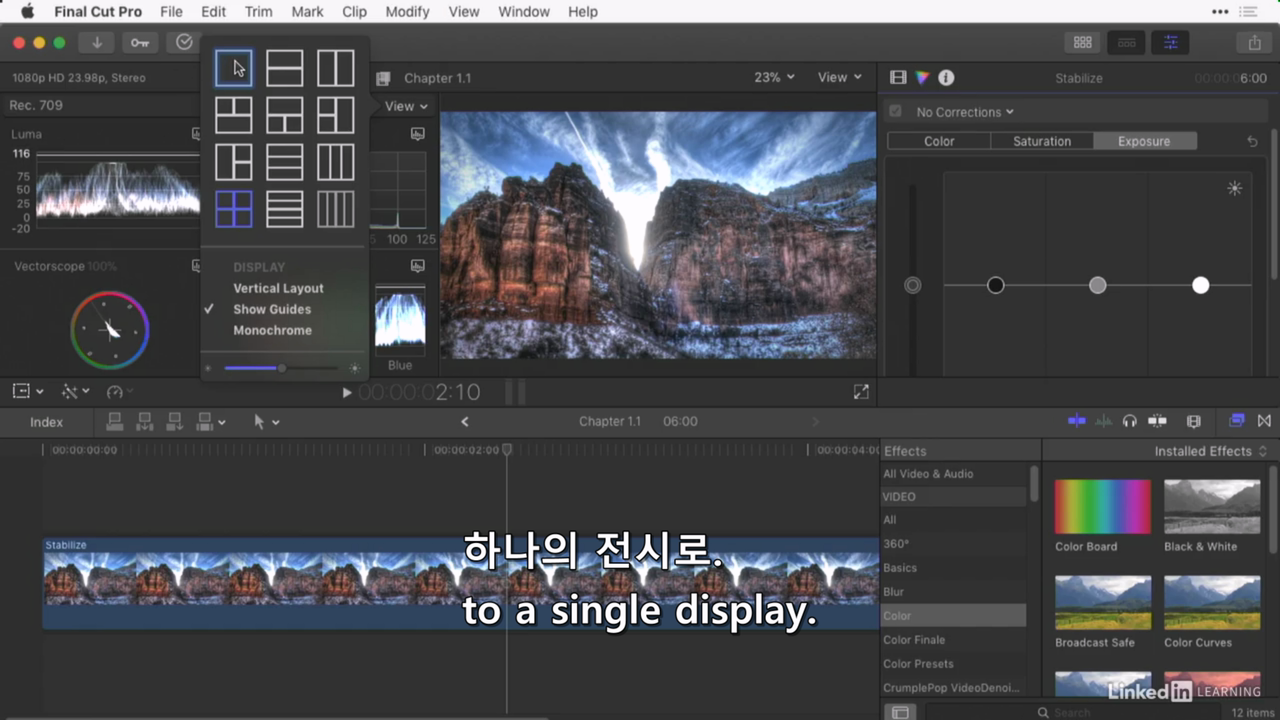
Task: Enable the No Corrections checkbox
Action: 895,111
